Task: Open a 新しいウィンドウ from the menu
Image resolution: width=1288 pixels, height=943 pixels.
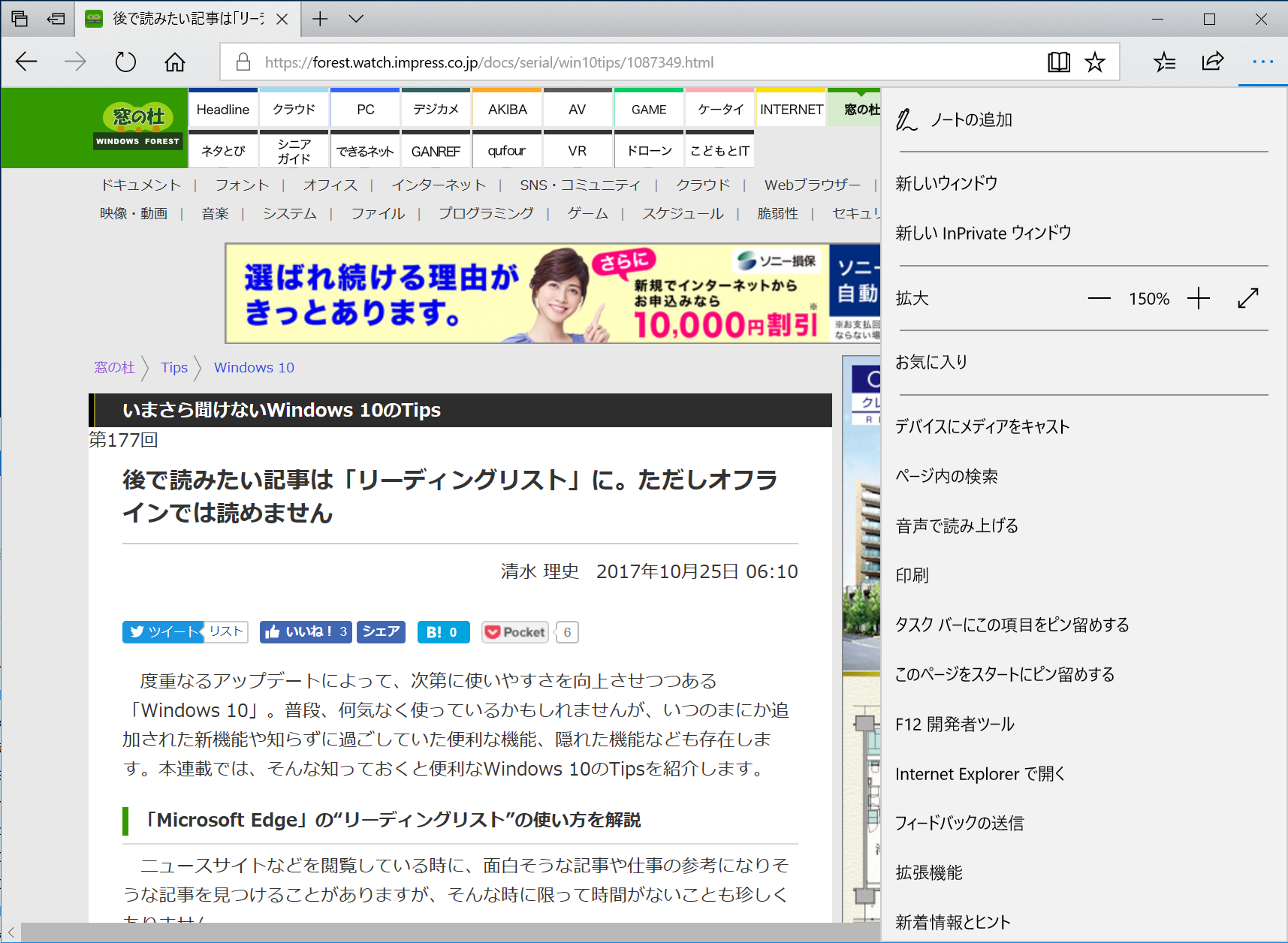Action: (946, 182)
